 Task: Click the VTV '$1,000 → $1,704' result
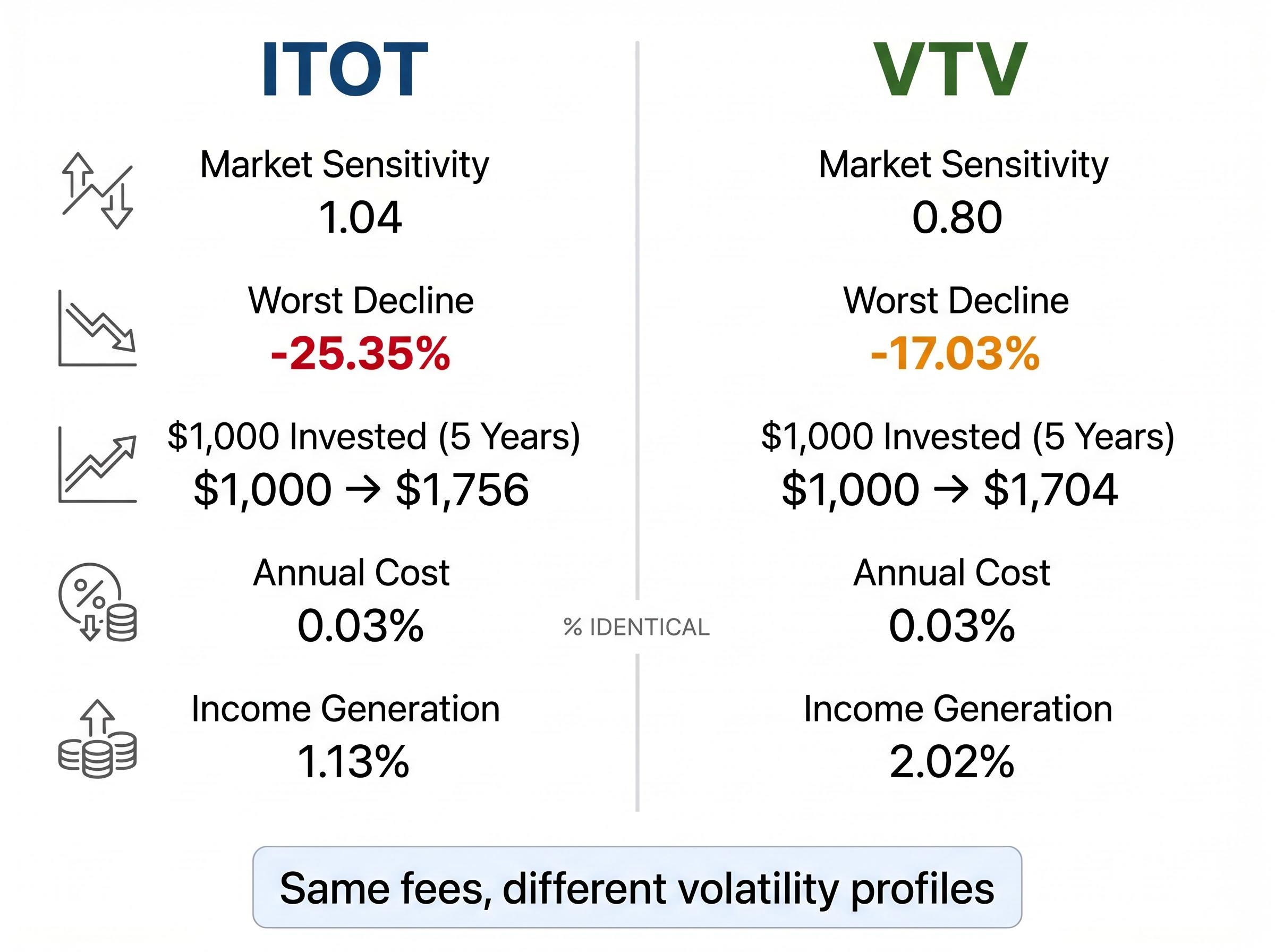tap(949, 490)
